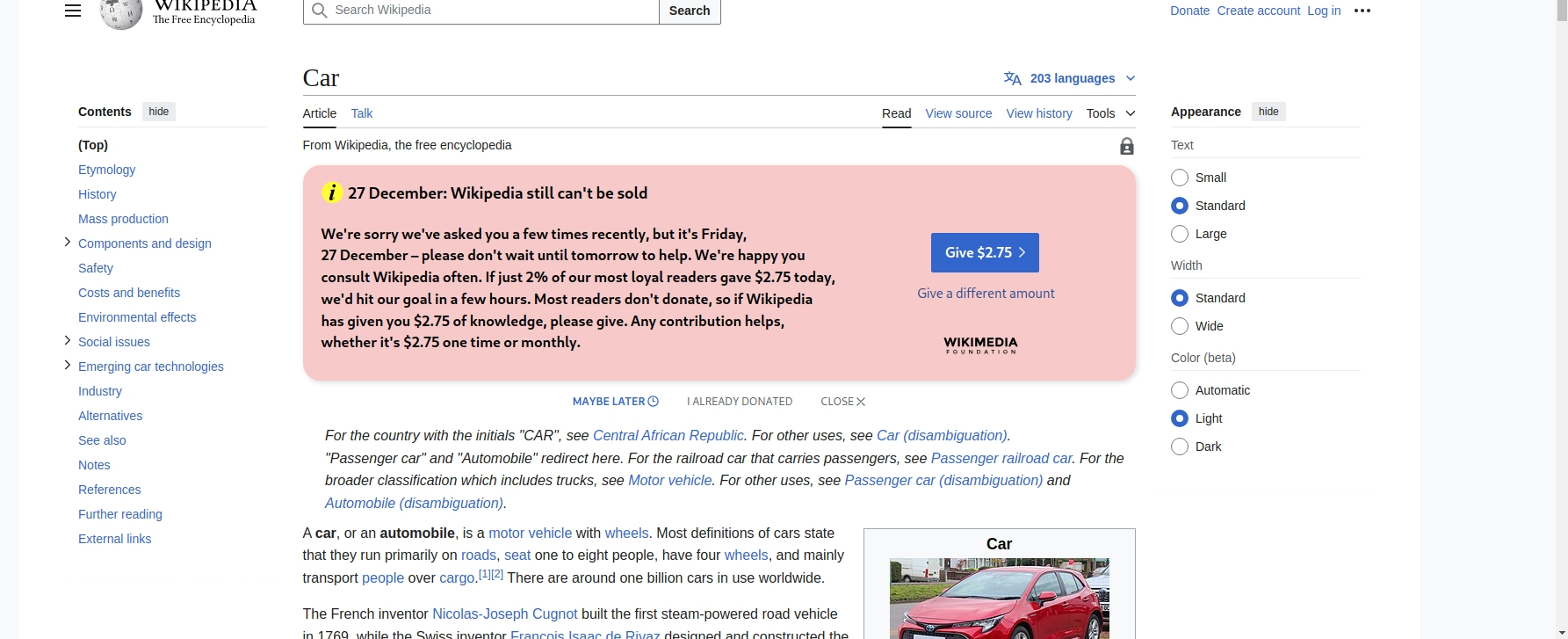Select the Read tab
This screenshot has width=1568, height=639.
tap(896, 113)
